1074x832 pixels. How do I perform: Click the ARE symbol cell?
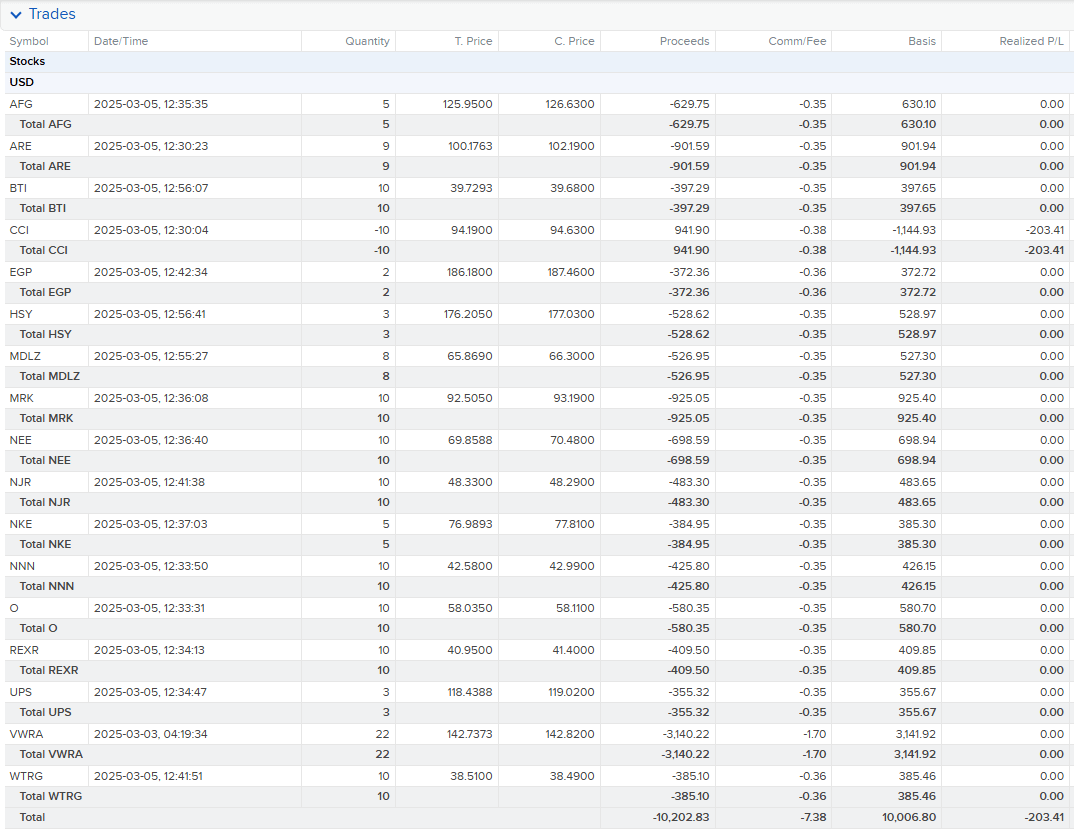(x=21, y=146)
